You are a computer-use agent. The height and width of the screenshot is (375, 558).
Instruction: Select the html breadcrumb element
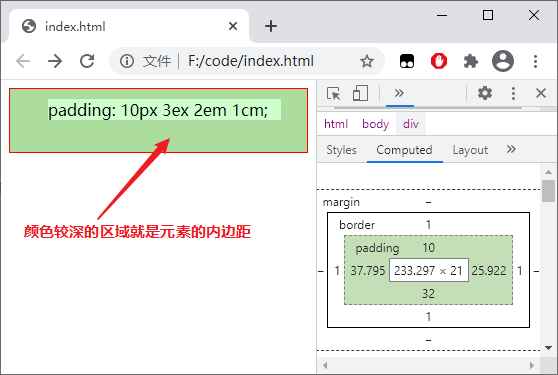coord(336,124)
